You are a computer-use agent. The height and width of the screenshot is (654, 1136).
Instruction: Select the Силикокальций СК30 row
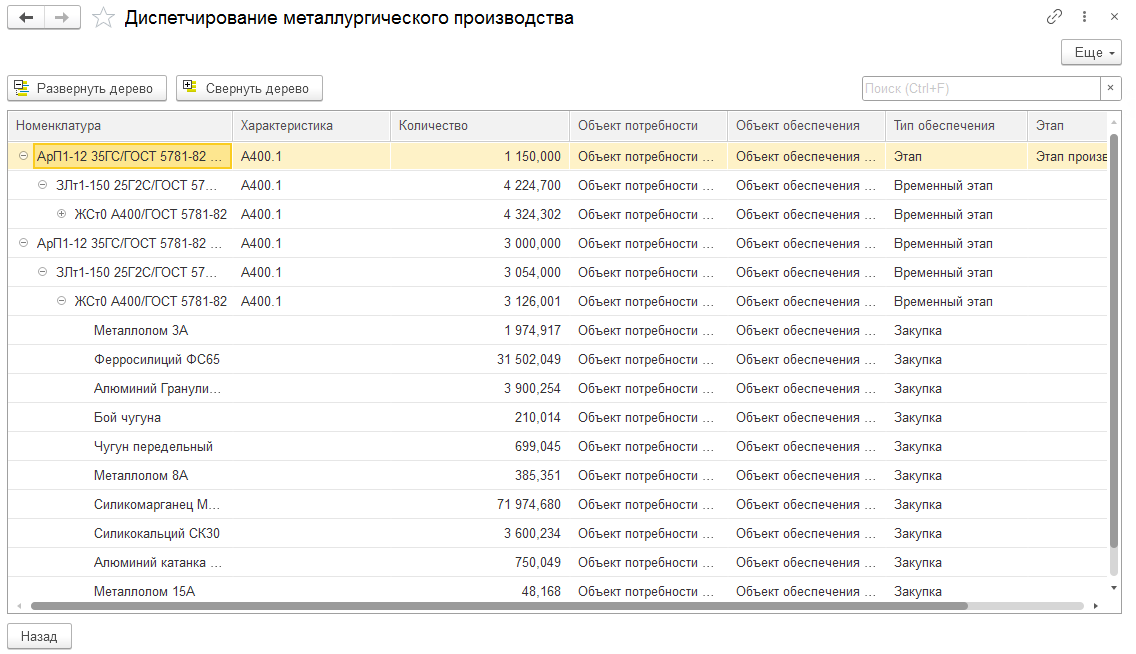tap(558, 533)
